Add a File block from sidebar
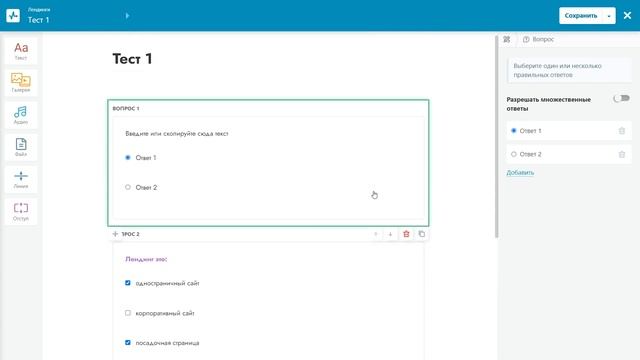Screen dimensions: 640x360 21,147
